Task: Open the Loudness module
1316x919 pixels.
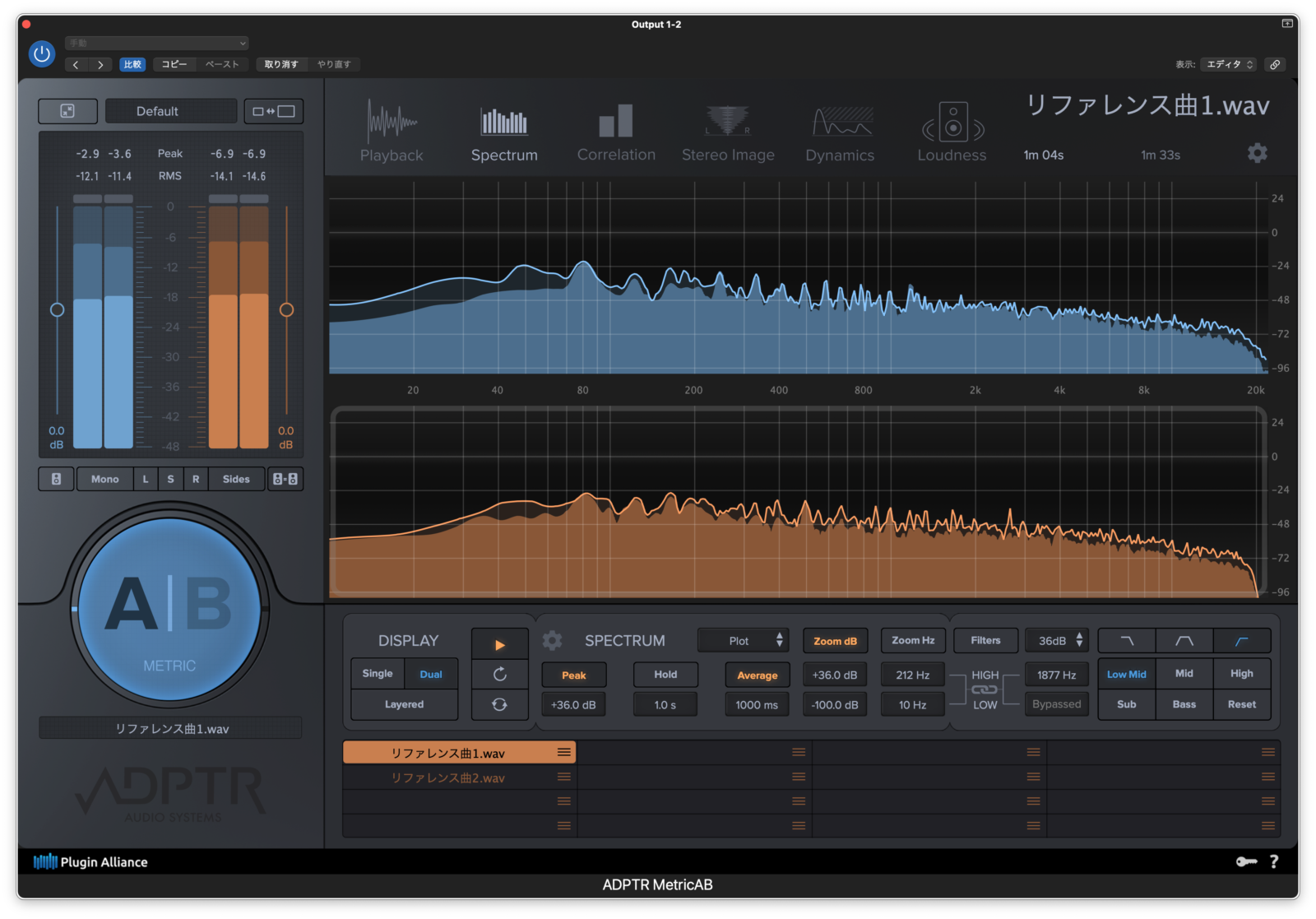Action: pos(951,132)
